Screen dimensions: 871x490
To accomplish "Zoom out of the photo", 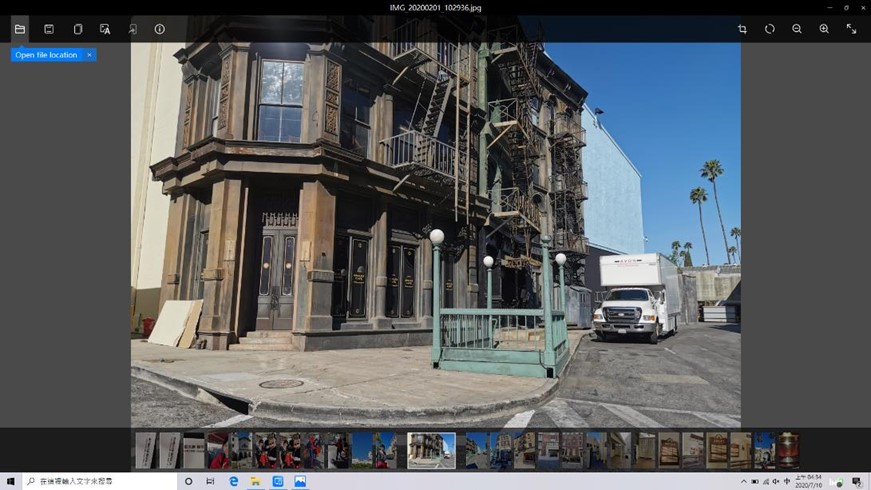I will 797,29.
